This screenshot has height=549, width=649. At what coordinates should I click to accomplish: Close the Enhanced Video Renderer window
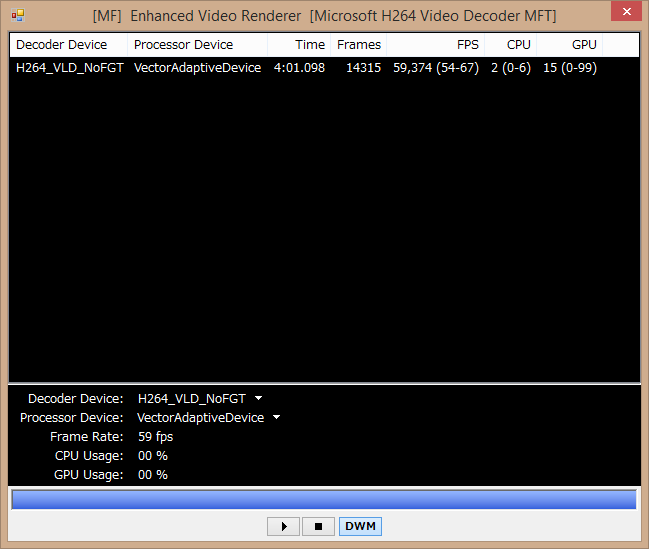[x=626, y=11]
